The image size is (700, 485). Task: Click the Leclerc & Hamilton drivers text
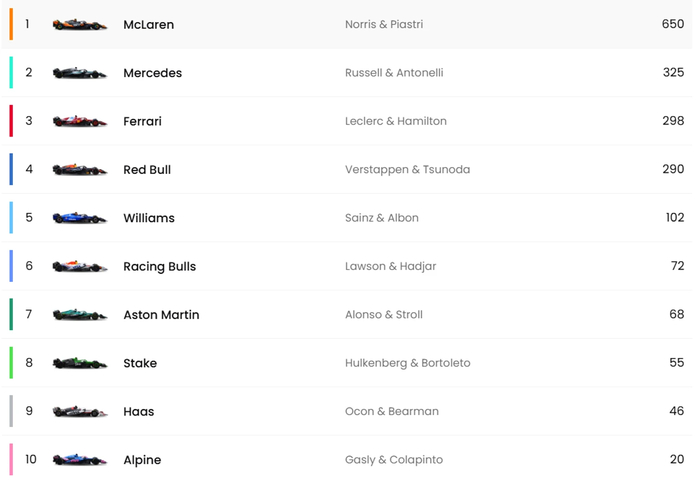pos(395,121)
